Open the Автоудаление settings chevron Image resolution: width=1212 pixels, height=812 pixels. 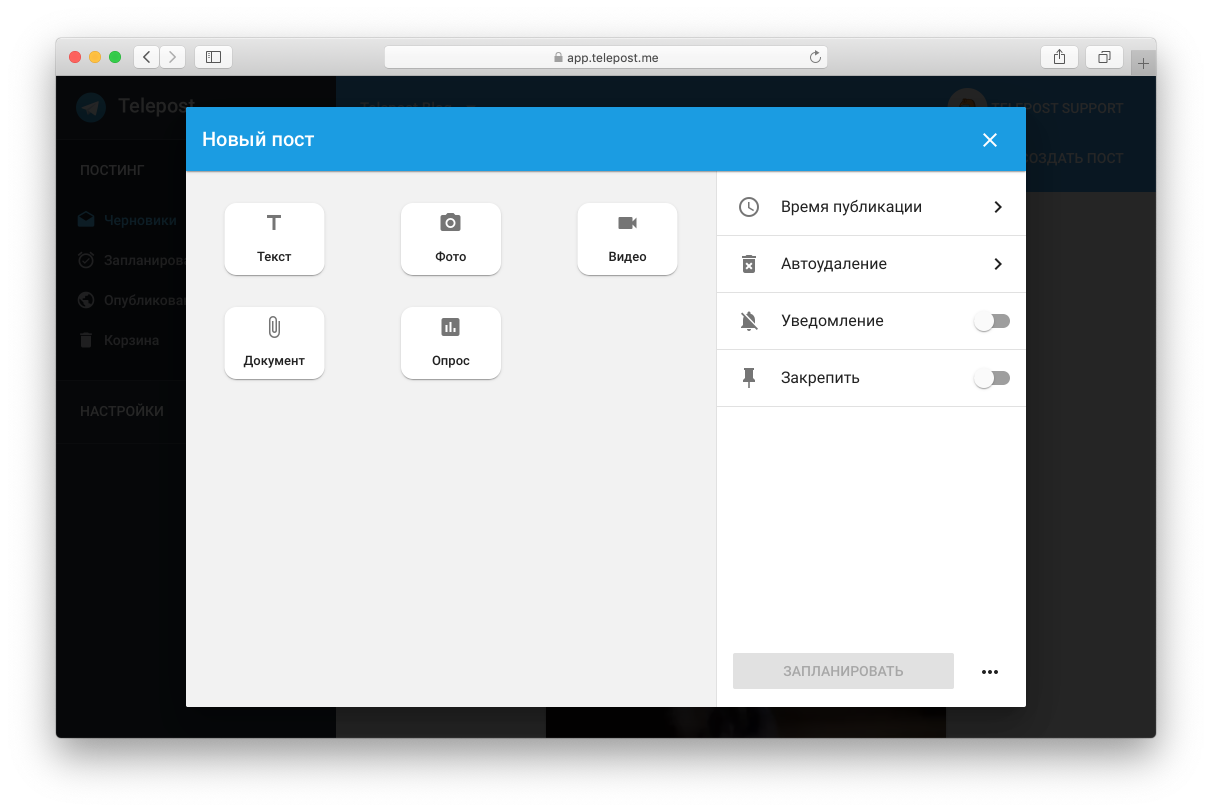997,263
